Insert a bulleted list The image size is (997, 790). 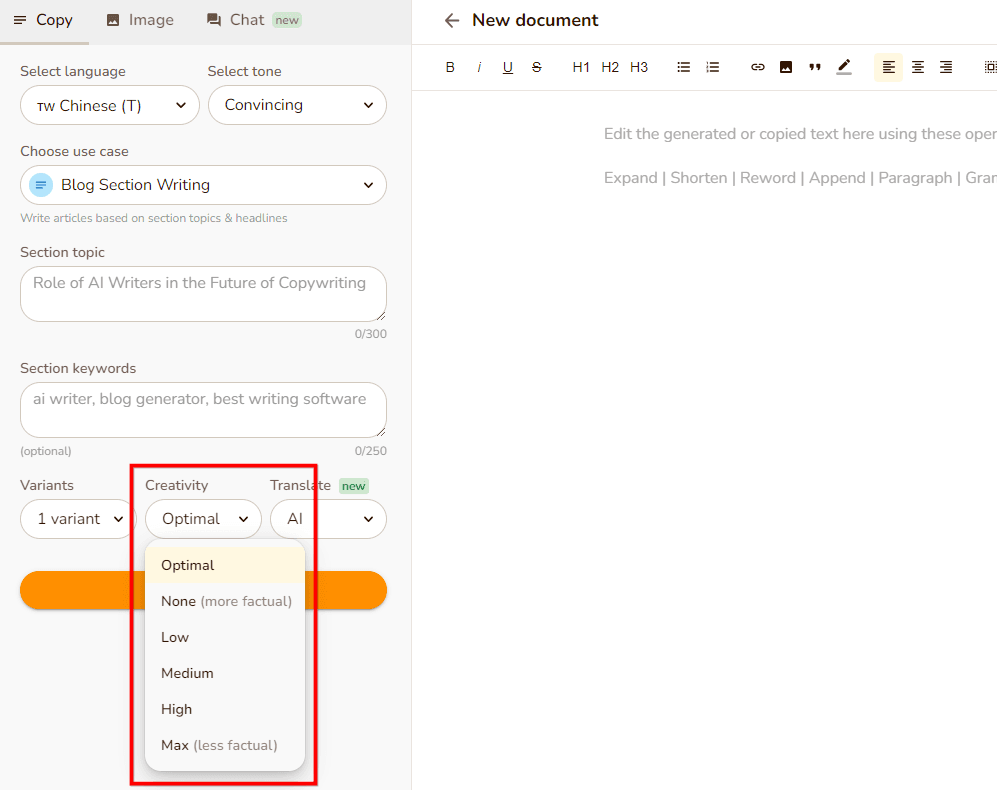click(x=684, y=67)
